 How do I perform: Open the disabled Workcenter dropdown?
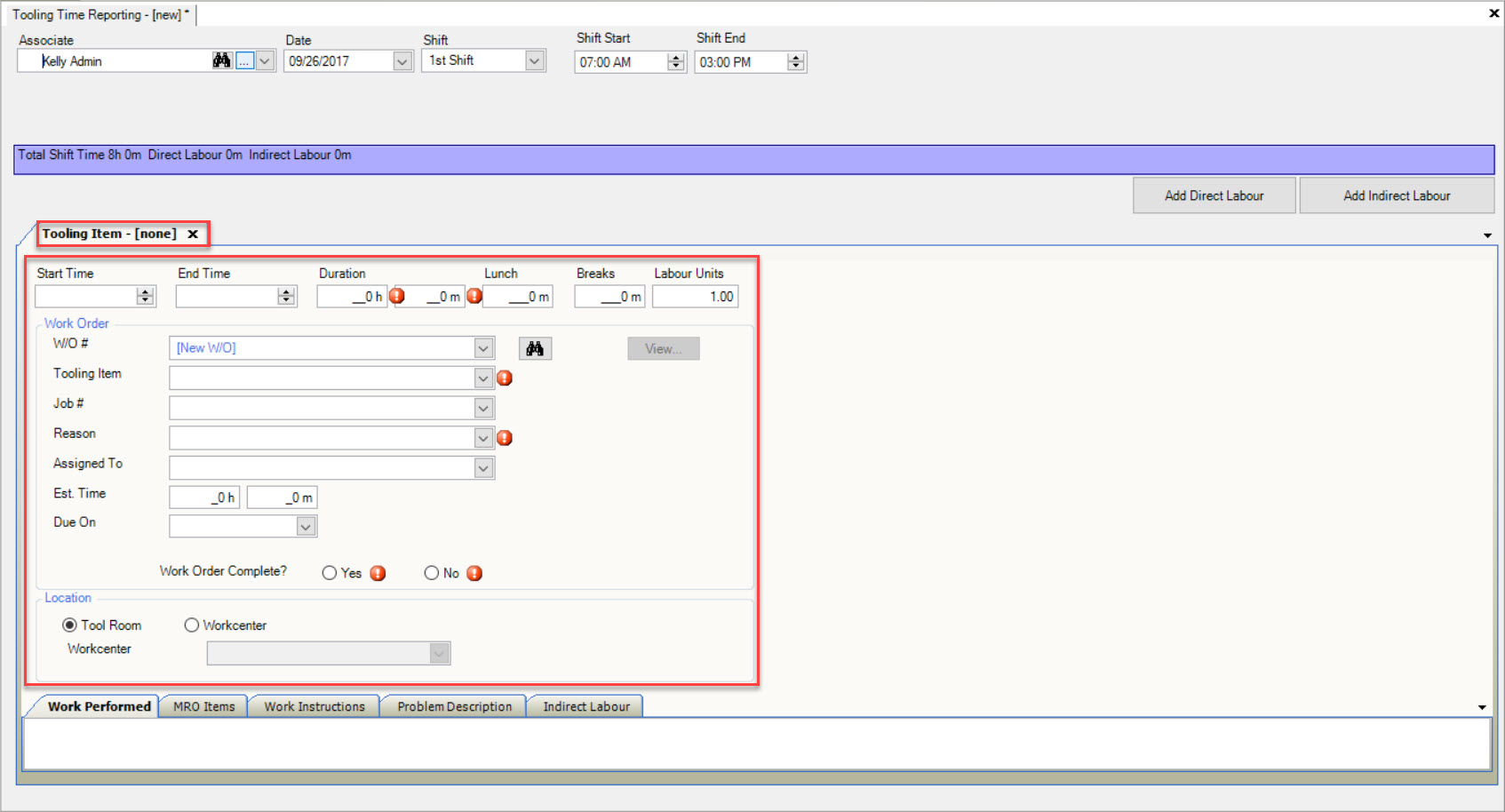[439, 654]
